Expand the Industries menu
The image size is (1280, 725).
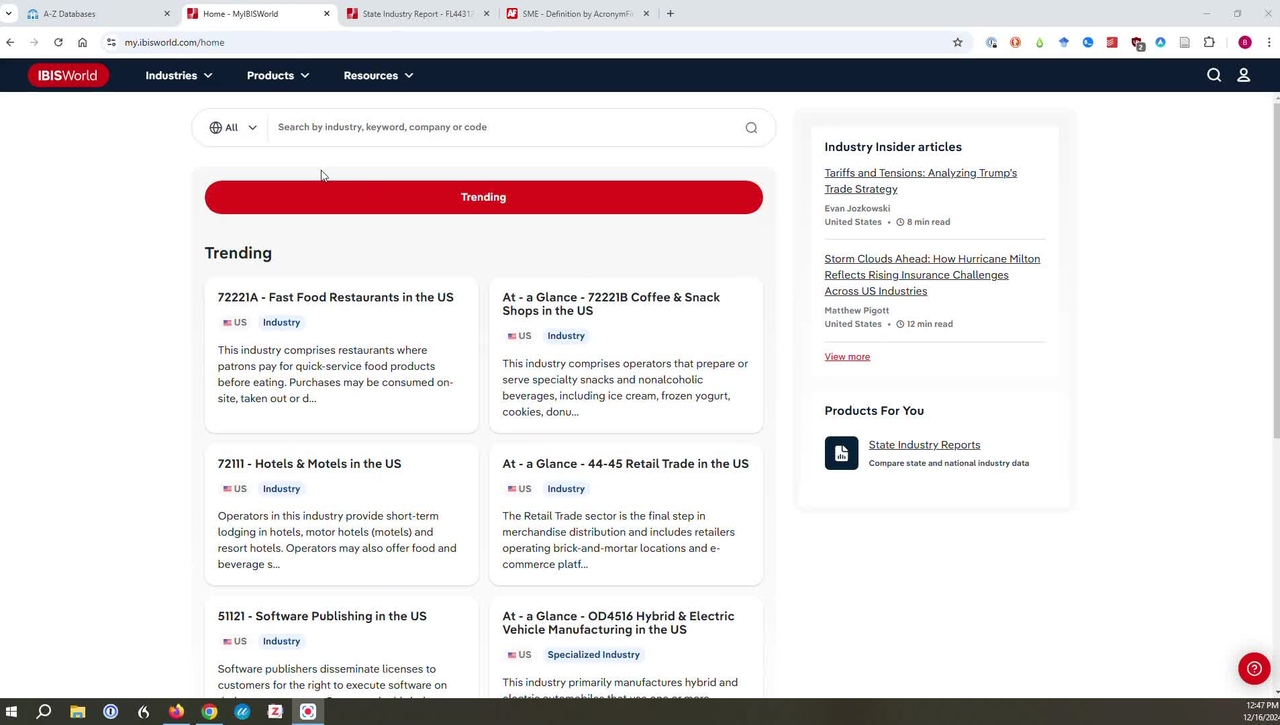(179, 75)
